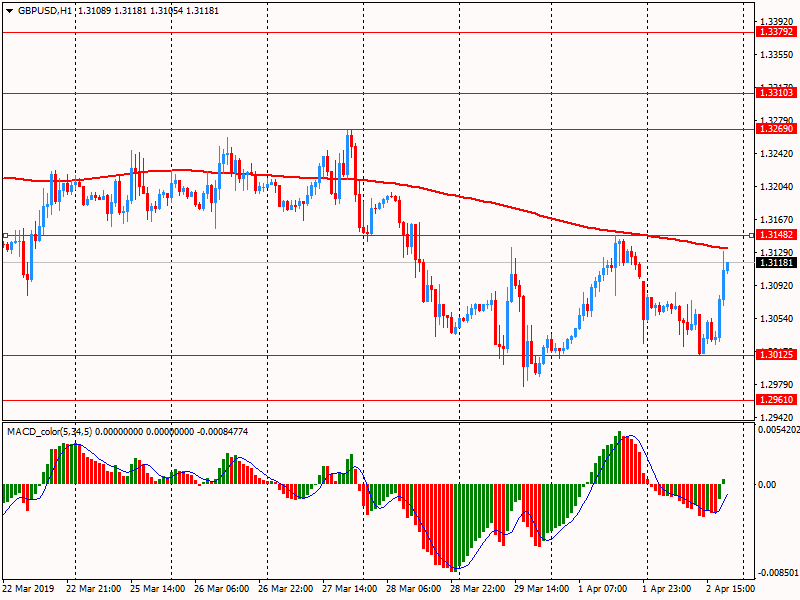
Task: Select the 29 Mar 14:00 time label
Action: 541,590
